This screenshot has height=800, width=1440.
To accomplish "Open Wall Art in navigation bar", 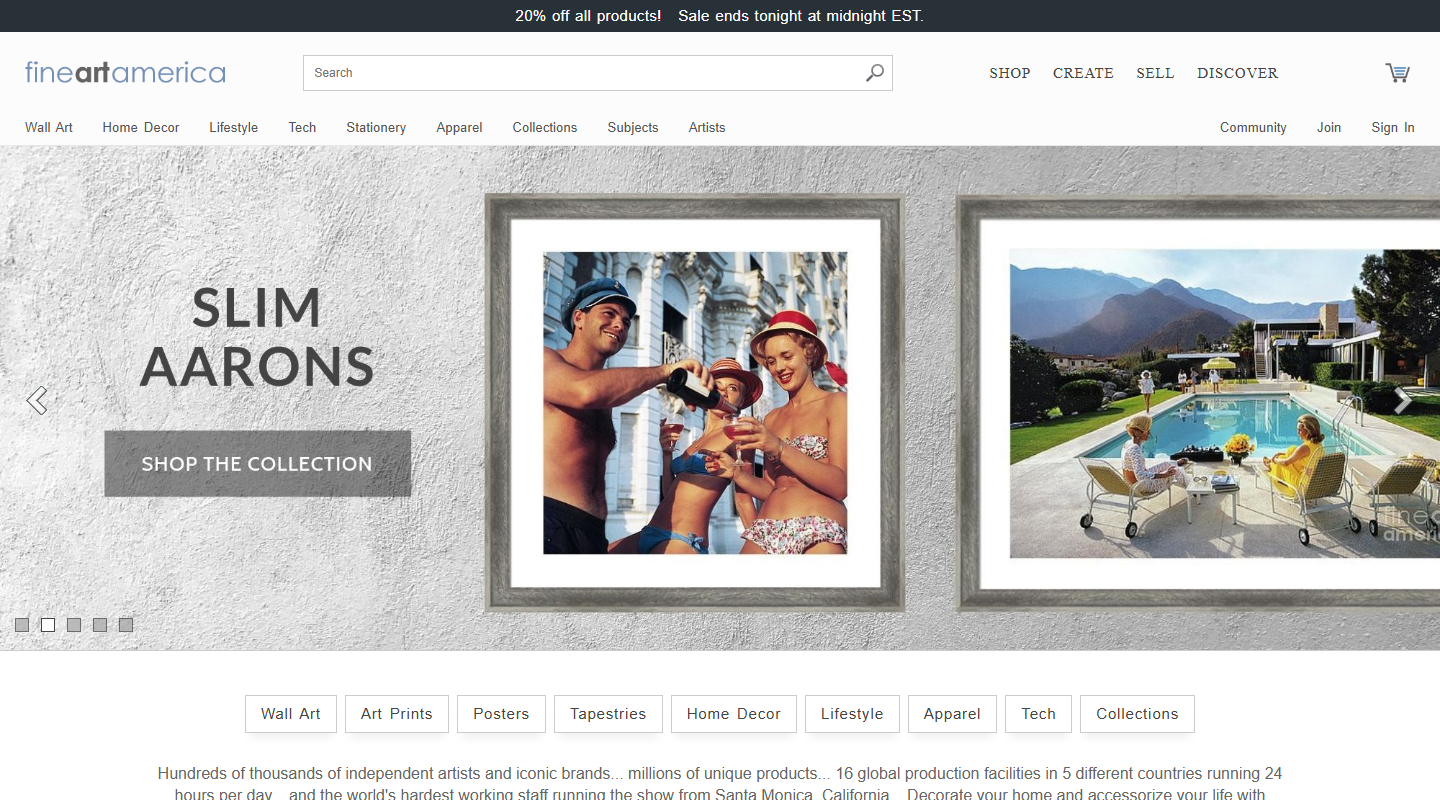I will (x=49, y=127).
